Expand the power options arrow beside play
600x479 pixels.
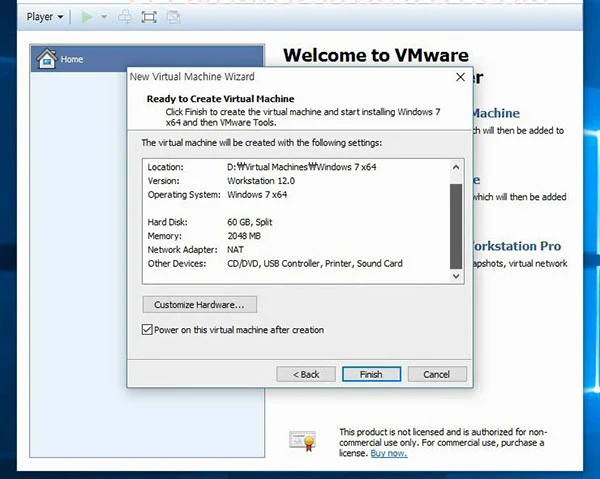click(104, 17)
